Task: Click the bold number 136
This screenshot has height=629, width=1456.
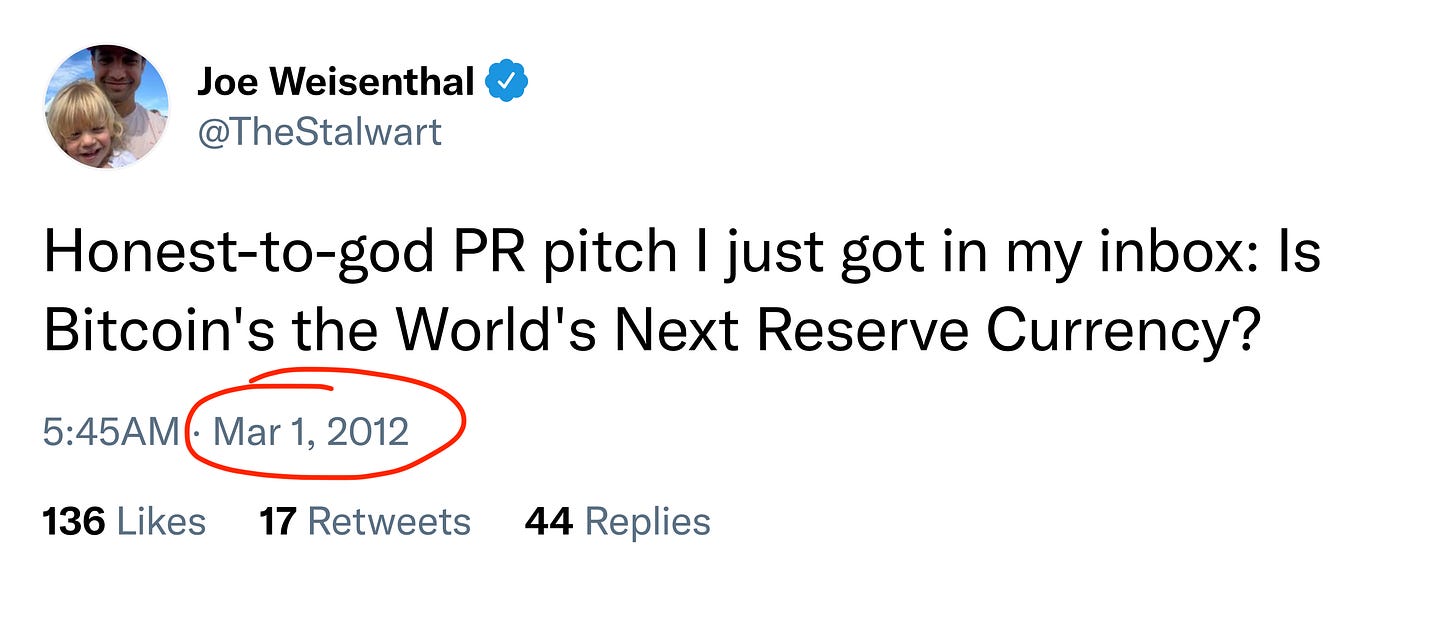Action: tap(74, 521)
